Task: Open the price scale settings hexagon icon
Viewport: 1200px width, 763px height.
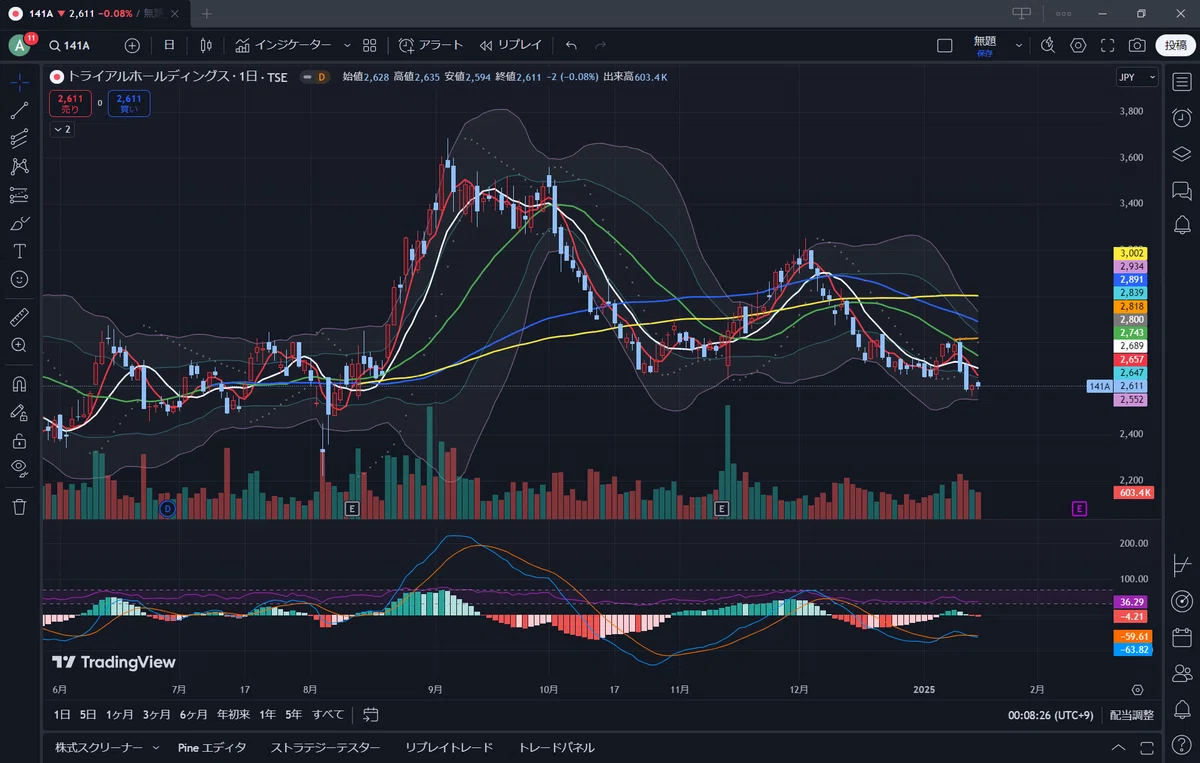Action: click(x=1138, y=690)
